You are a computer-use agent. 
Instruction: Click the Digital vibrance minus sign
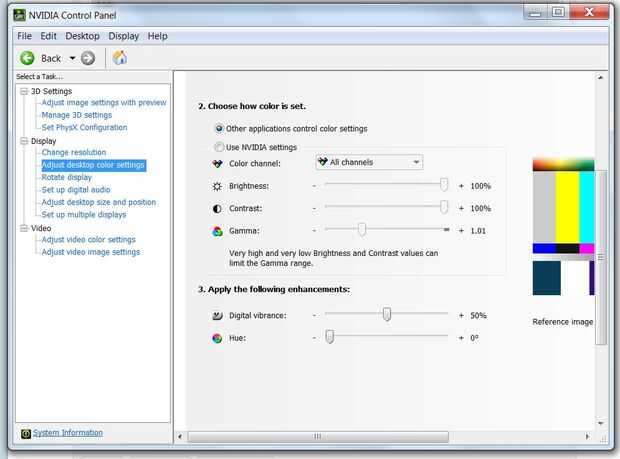click(314, 315)
